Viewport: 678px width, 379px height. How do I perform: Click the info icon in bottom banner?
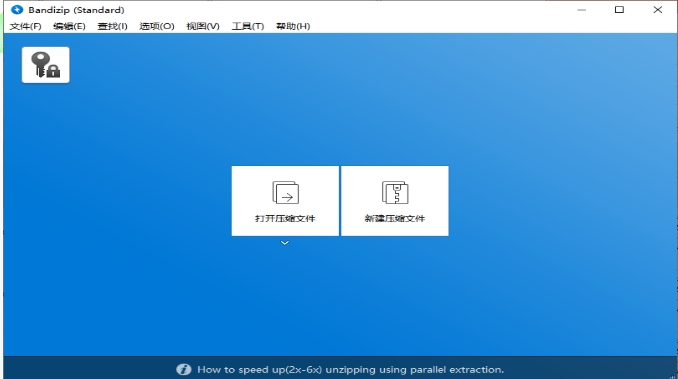[x=183, y=369]
